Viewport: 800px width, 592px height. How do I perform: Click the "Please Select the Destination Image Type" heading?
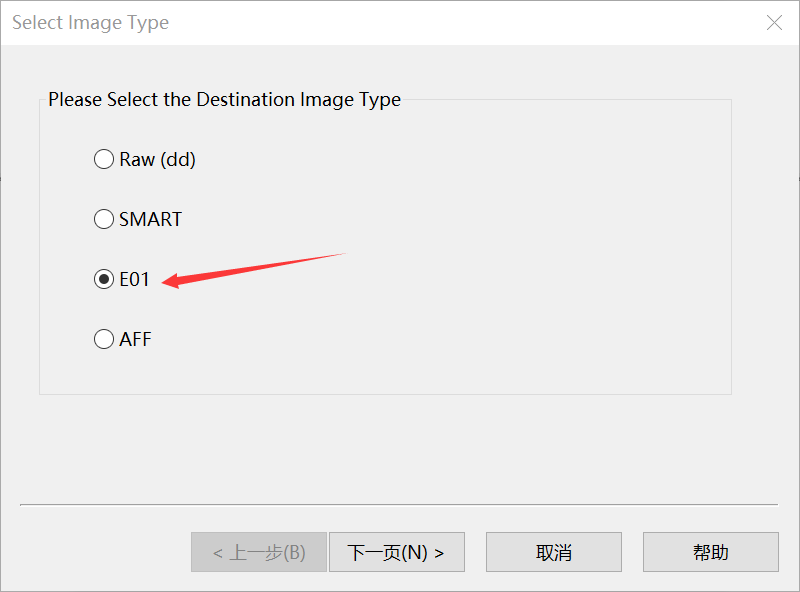224,100
